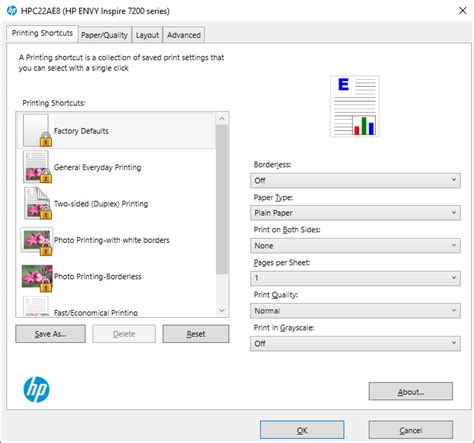The height and width of the screenshot is (443, 474).
Task: Select the Factory Defaults shortcut icon
Action: pos(37,130)
